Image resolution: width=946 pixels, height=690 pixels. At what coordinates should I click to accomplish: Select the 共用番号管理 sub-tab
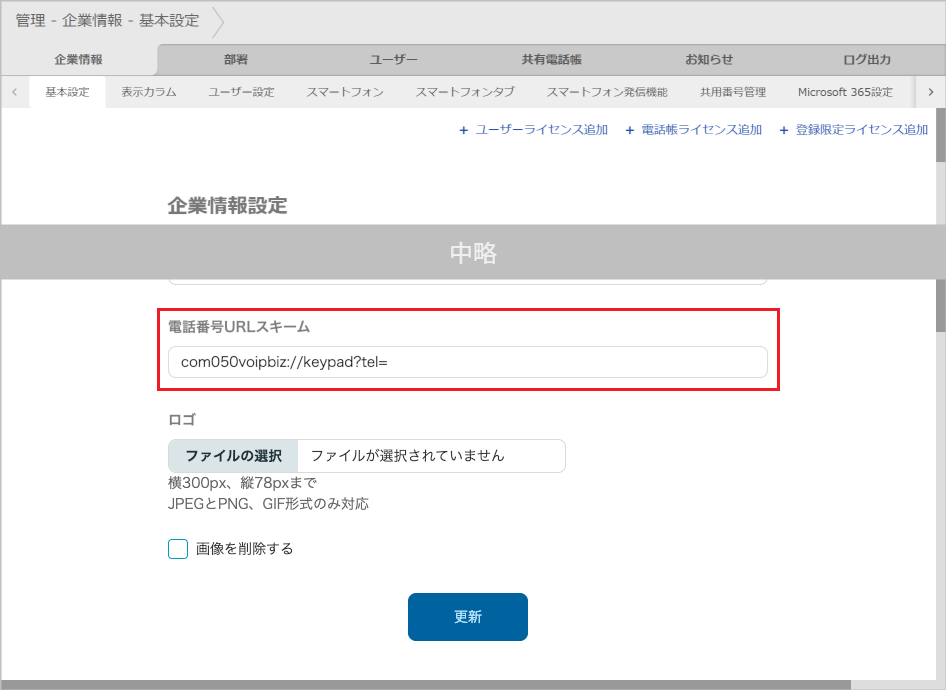[731, 91]
